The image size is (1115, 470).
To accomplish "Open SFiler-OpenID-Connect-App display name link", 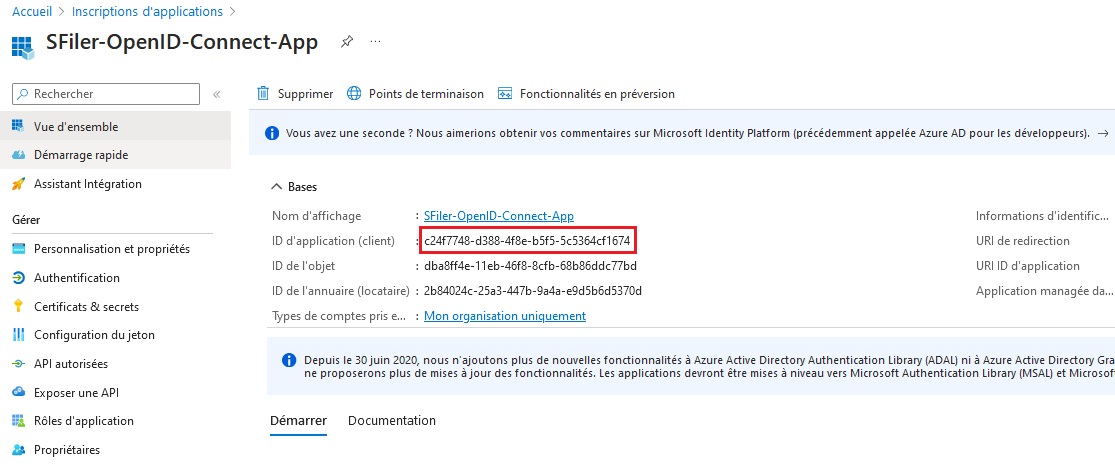I will 498,215.
